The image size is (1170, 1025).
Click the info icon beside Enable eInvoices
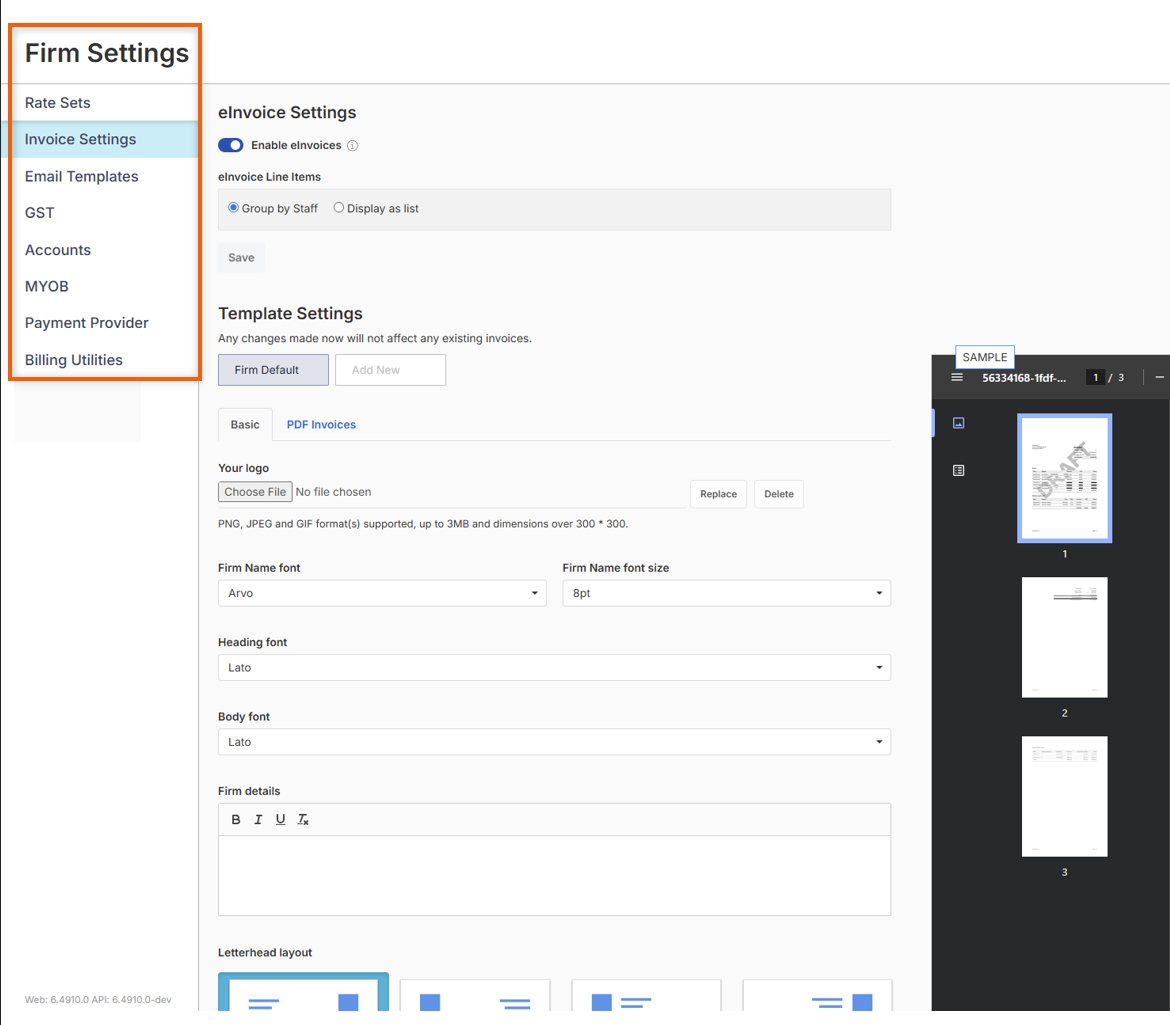[352, 146]
